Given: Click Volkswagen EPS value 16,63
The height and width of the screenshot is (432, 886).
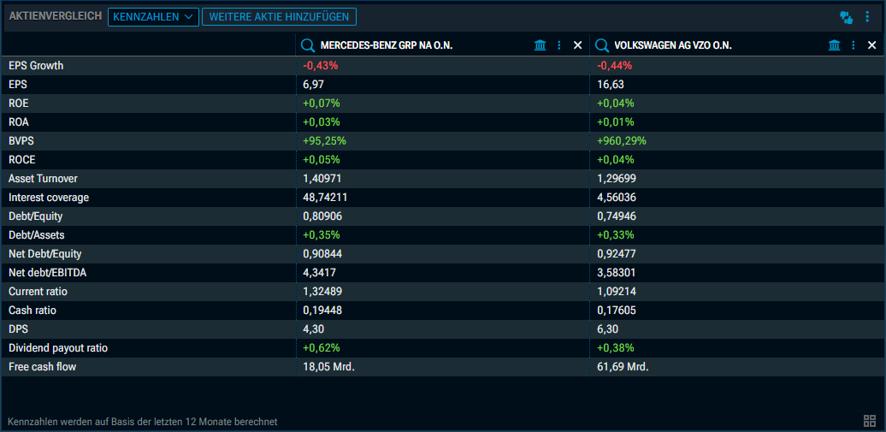Looking at the screenshot, I should (x=611, y=85).
